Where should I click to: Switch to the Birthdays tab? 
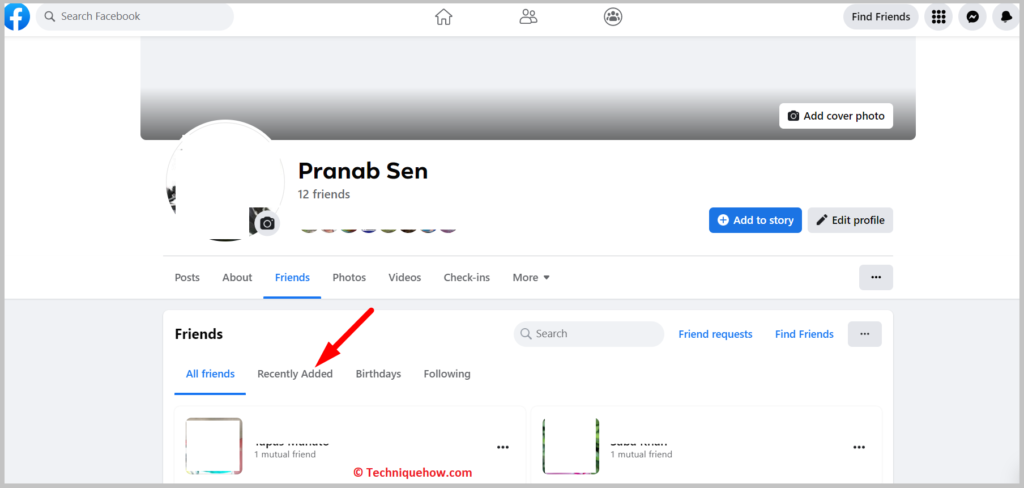(x=378, y=374)
